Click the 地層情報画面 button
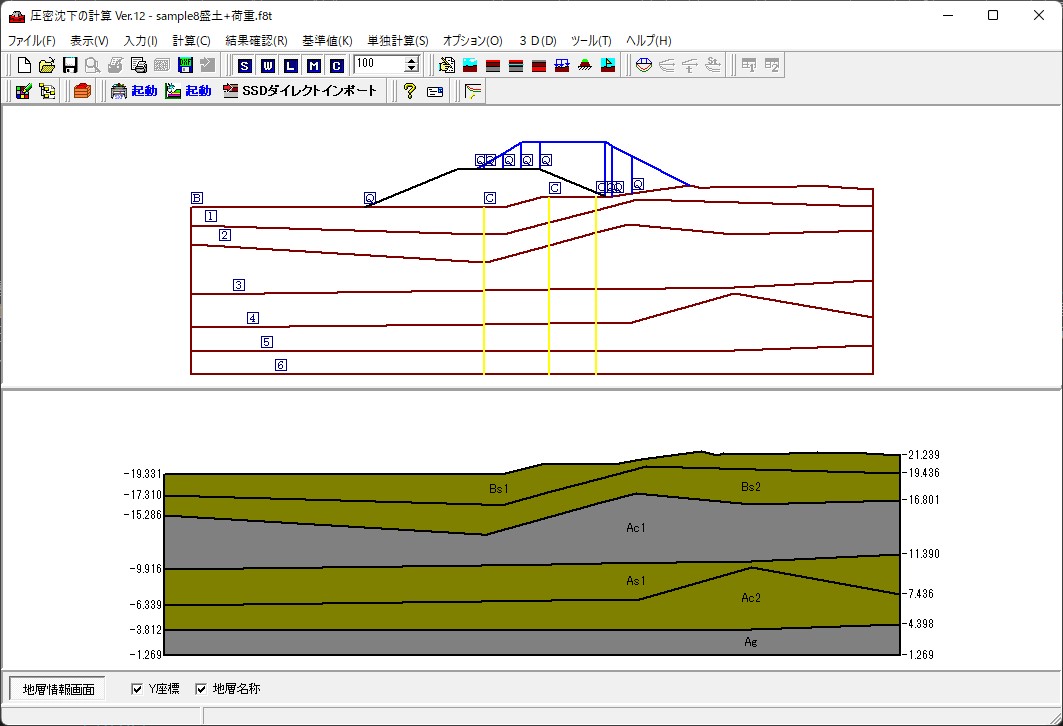This screenshot has width=1063, height=726. 58,689
